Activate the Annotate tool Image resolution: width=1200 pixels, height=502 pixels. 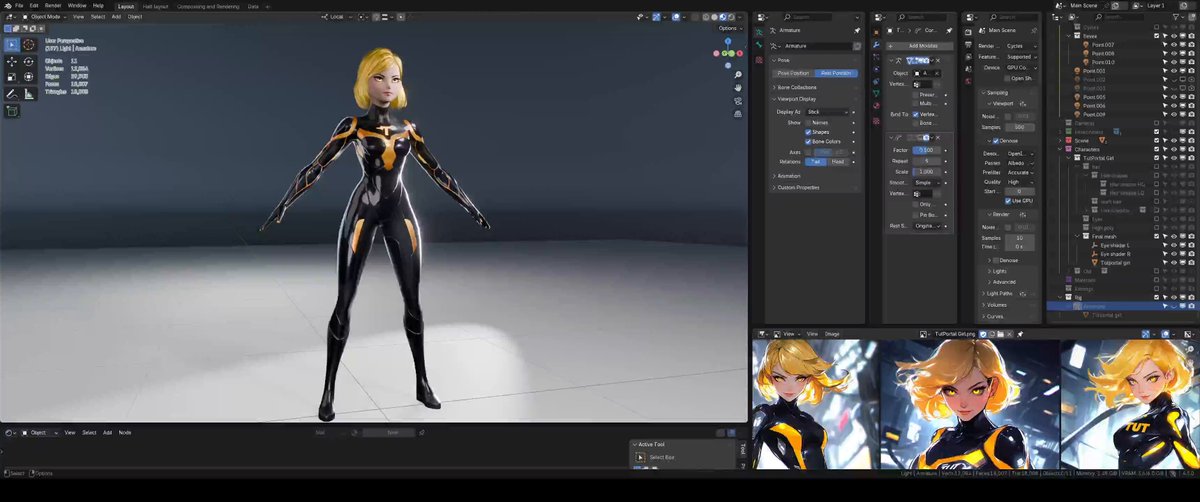(12, 94)
